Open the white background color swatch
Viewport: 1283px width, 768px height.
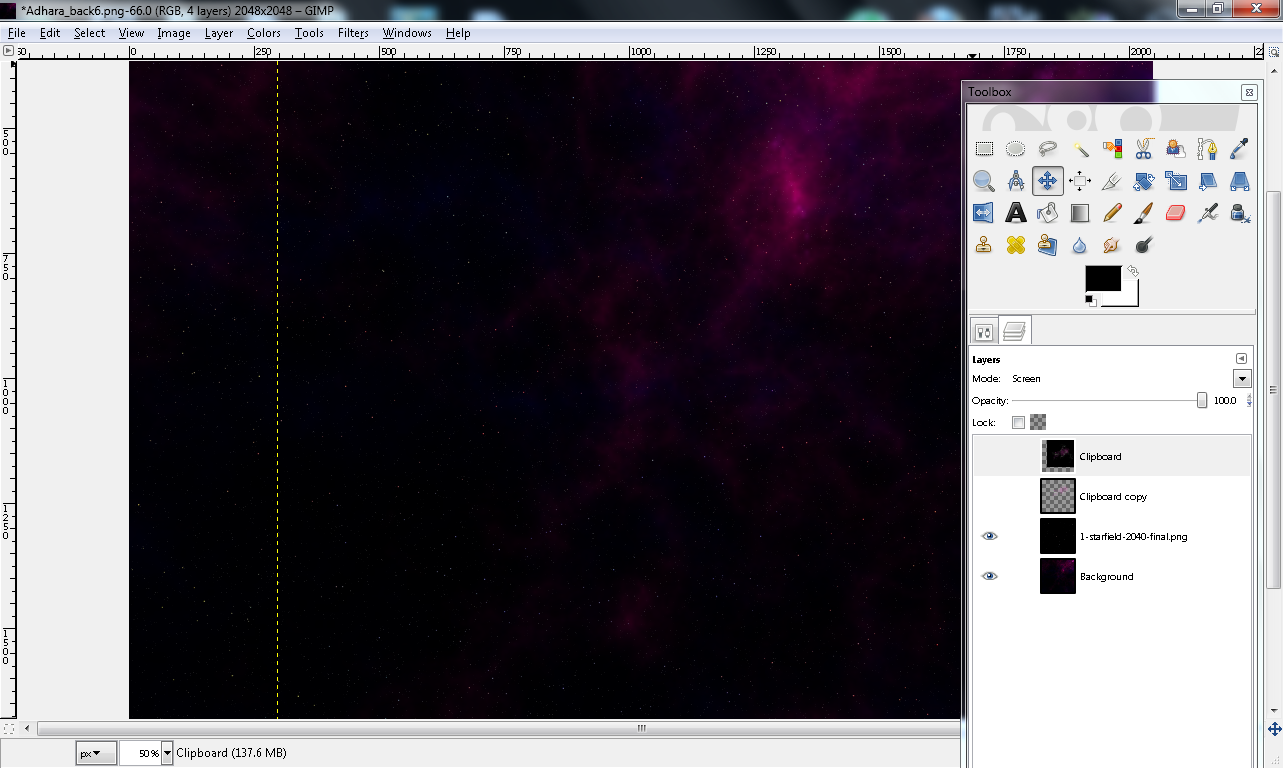1130,298
